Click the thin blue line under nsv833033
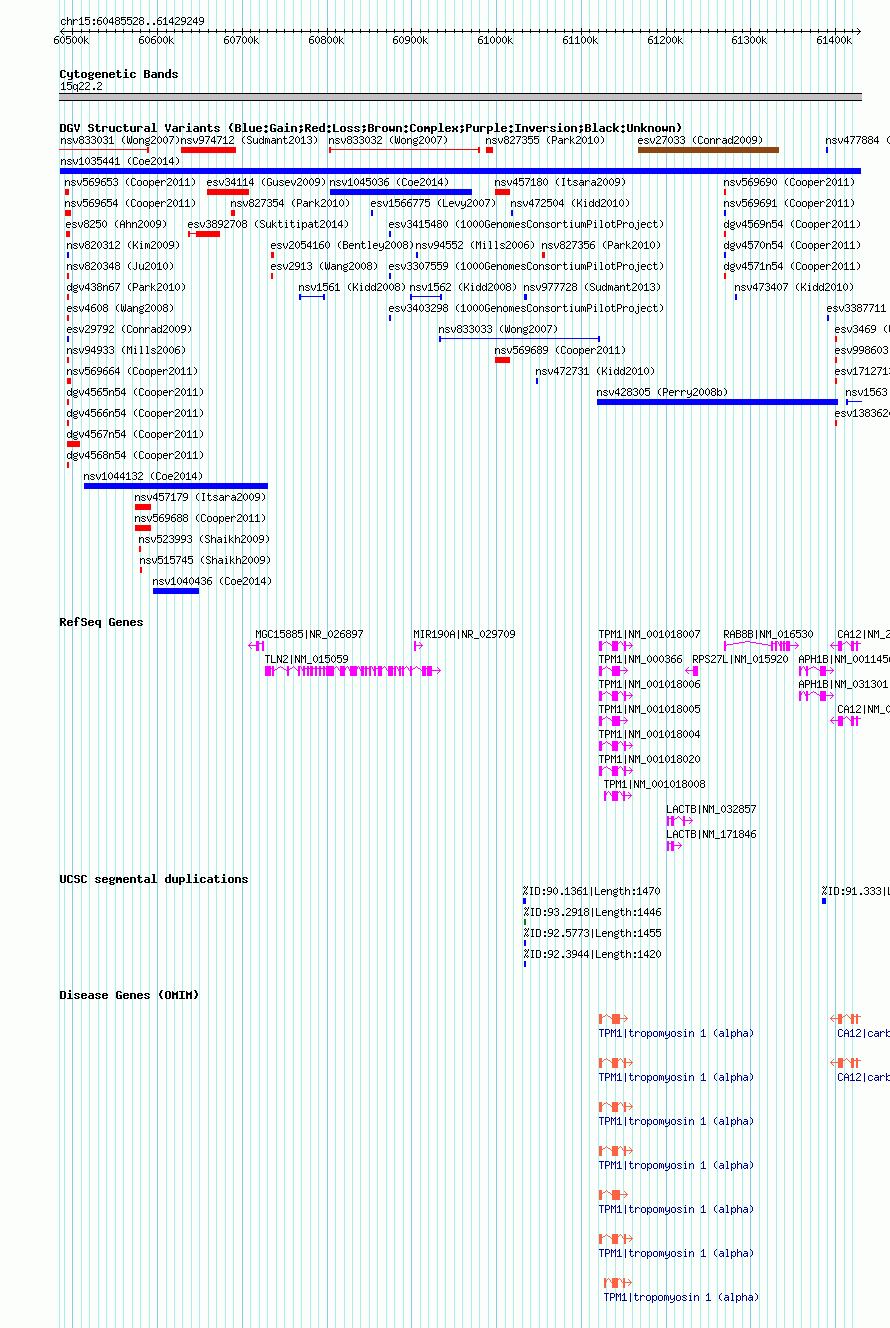This screenshot has width=890, height=1328. click(519, 339)
